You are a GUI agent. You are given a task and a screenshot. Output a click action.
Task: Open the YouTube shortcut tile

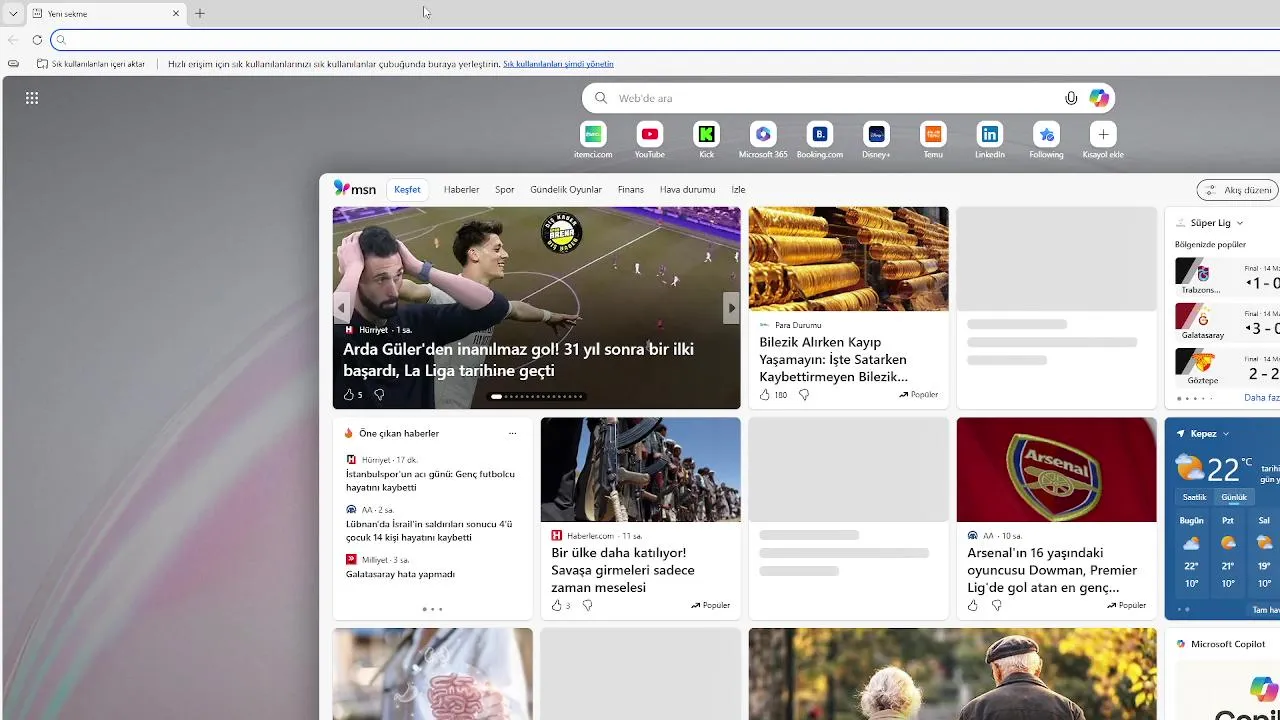pyautogui.click(x=650, y=140)
